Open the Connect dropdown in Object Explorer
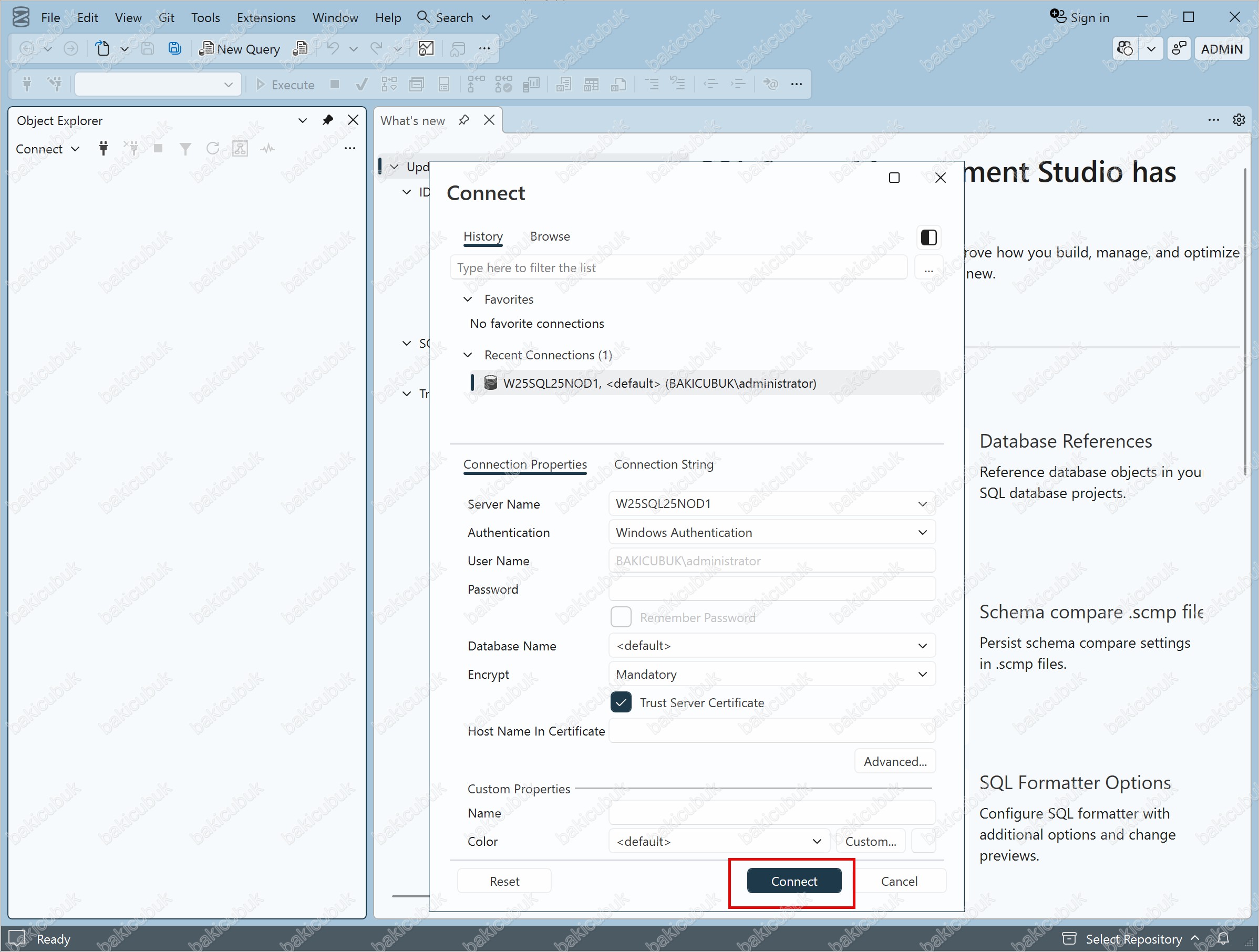Screen dimensions: 1259x952 pos(48,149)
